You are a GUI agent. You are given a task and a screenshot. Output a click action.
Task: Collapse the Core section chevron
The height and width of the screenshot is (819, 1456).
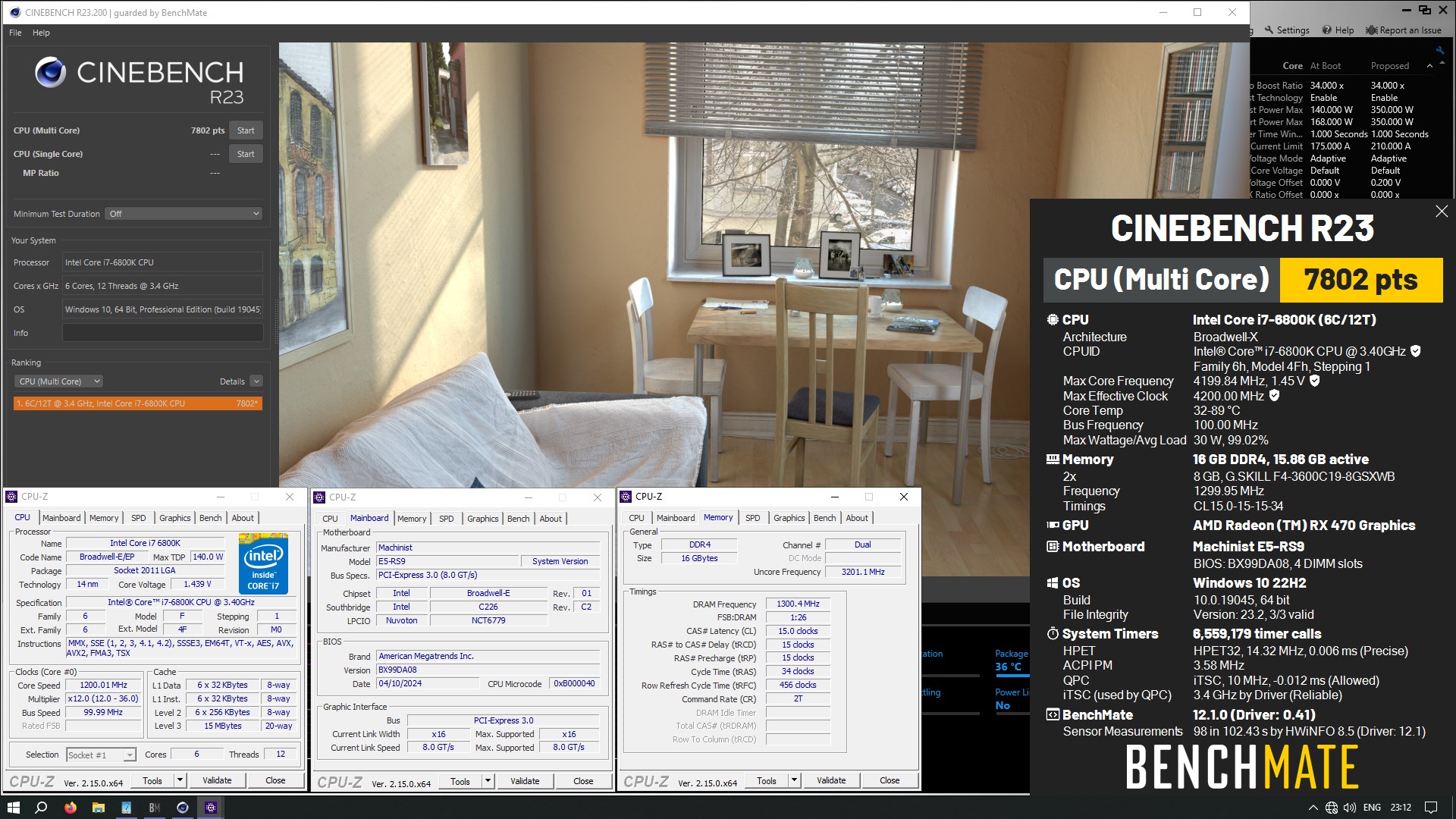(1429, 66)
